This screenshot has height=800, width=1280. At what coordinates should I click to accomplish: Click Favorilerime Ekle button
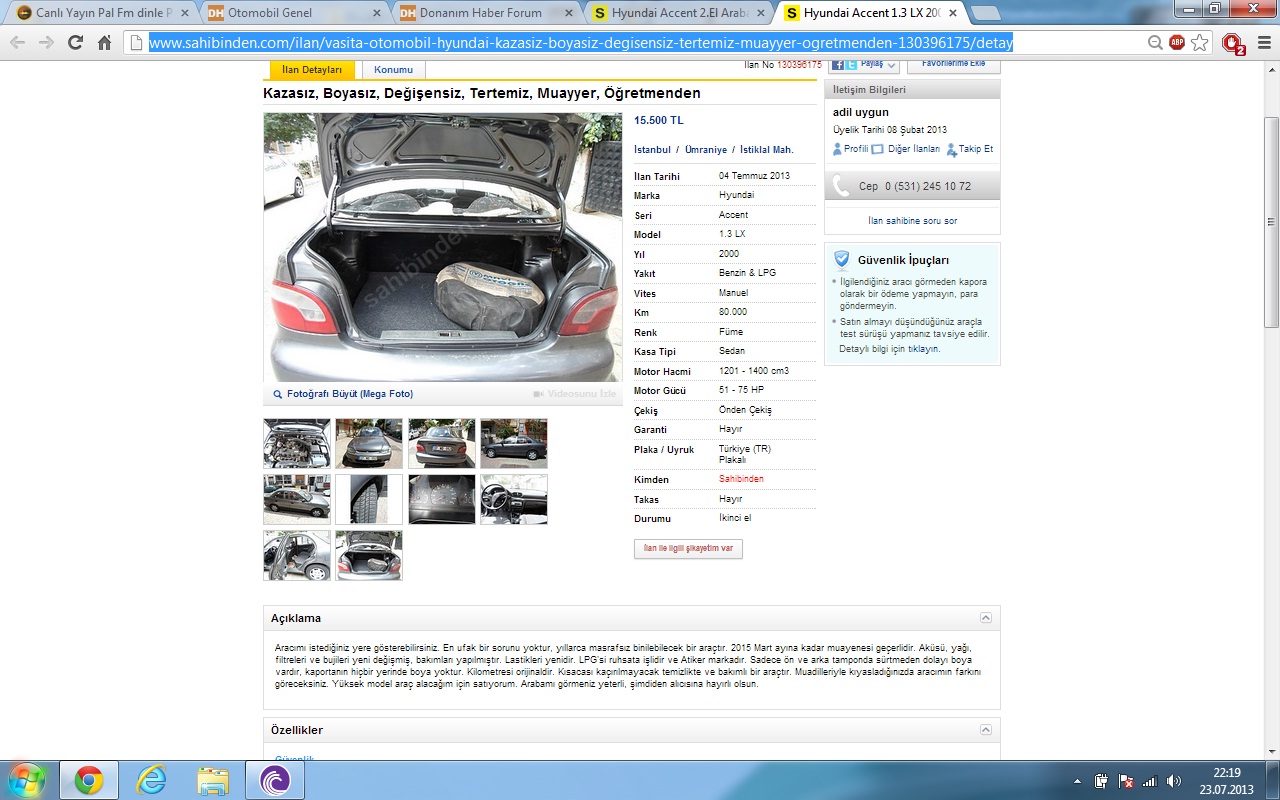(953, 64)
